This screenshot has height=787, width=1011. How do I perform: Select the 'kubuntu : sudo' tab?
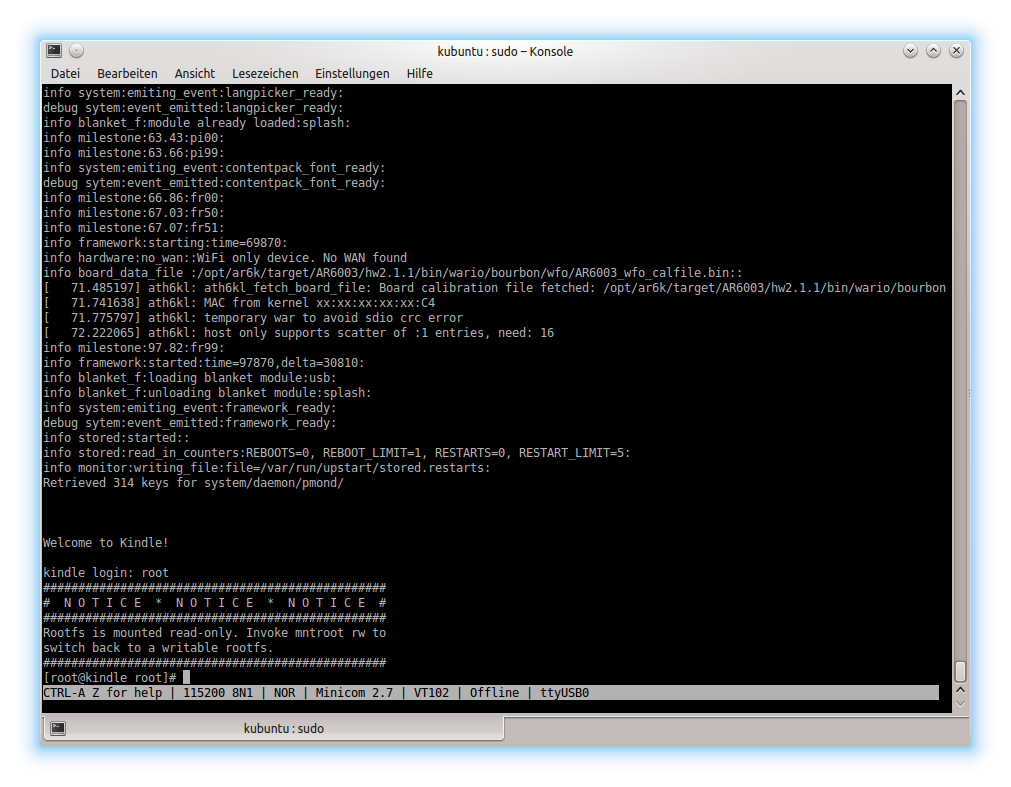click(x=273, y=728)
